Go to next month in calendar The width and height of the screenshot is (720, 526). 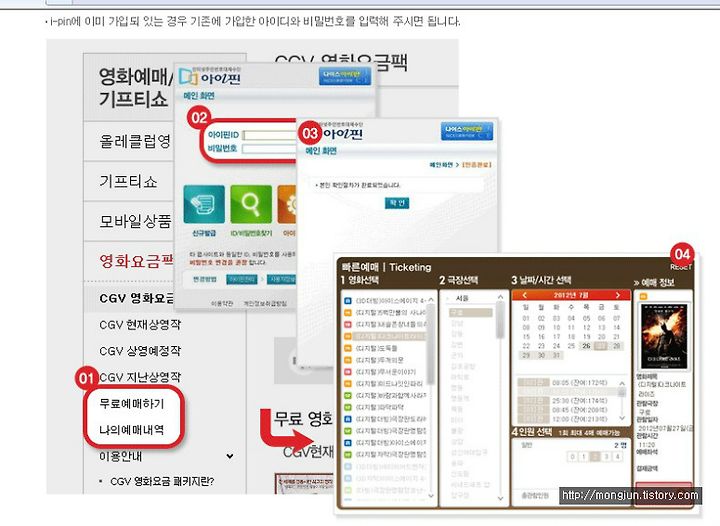(618, 295)
